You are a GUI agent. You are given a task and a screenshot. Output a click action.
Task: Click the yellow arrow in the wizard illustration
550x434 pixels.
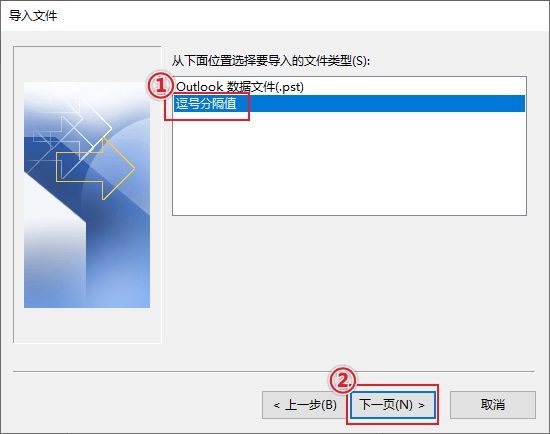(95, 169)
